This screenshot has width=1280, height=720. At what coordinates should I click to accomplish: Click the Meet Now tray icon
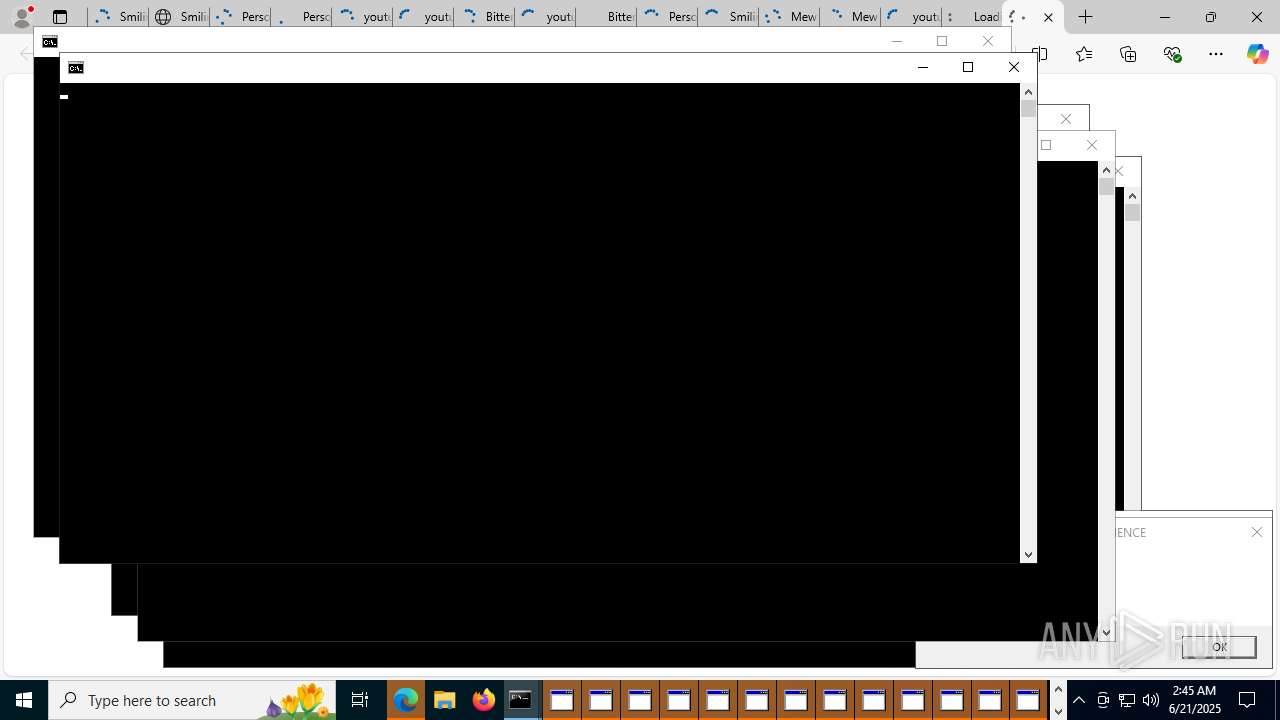[x=1103, y=700]
